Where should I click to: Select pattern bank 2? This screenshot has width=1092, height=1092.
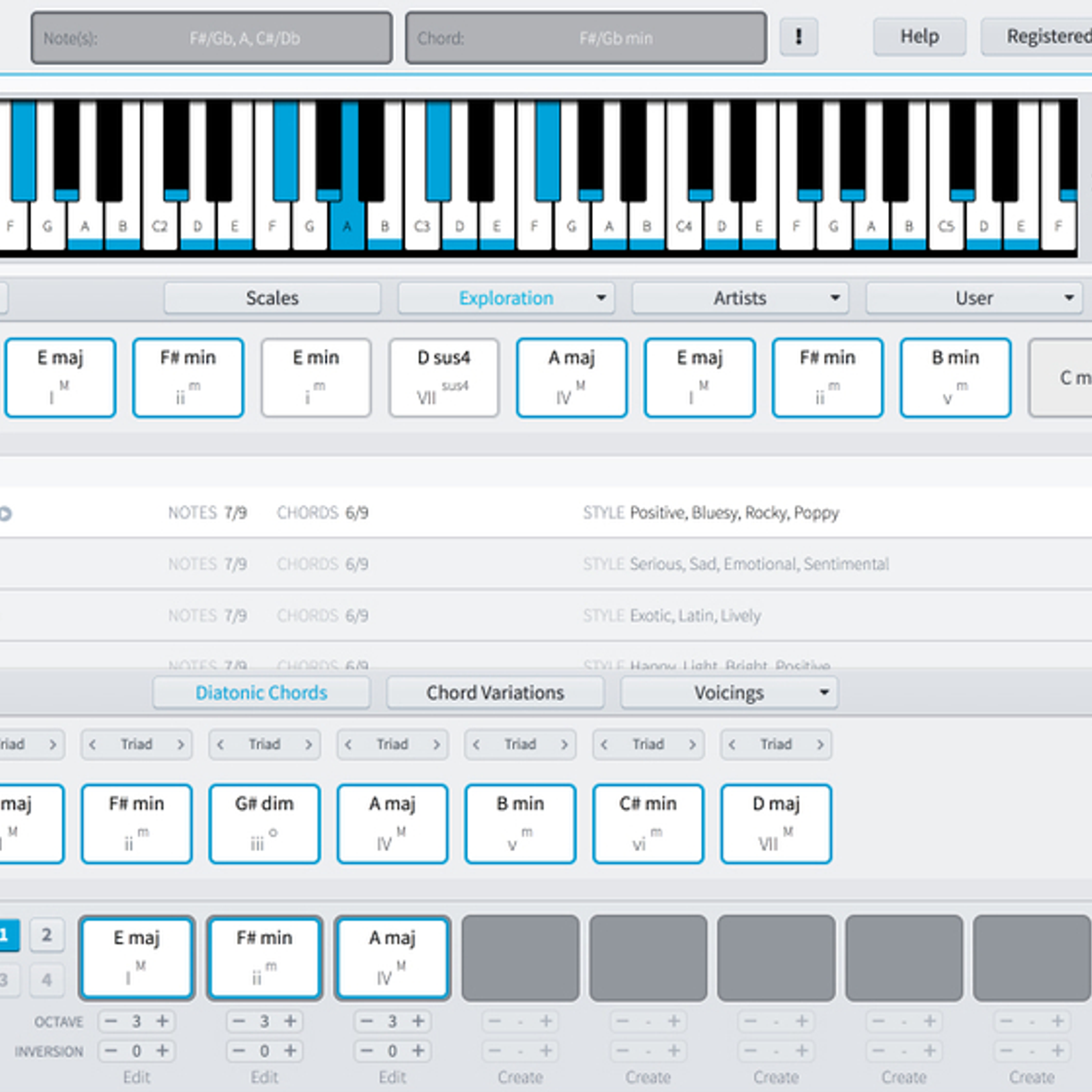[x=46, y=935]
